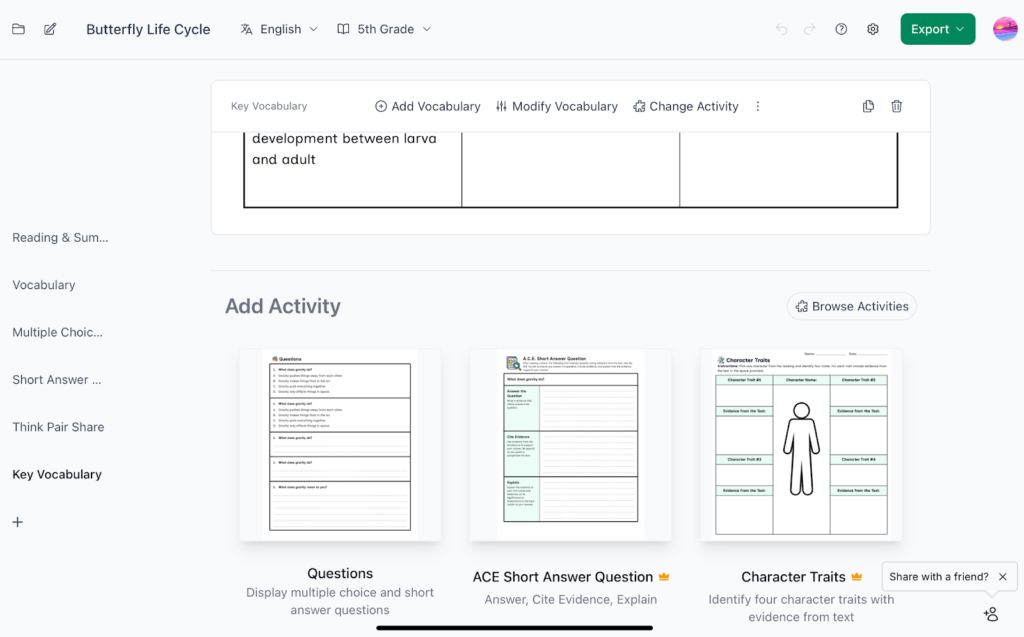Expand the Export dropdown button
The image size is (1024, 637).
pos(937,29)
